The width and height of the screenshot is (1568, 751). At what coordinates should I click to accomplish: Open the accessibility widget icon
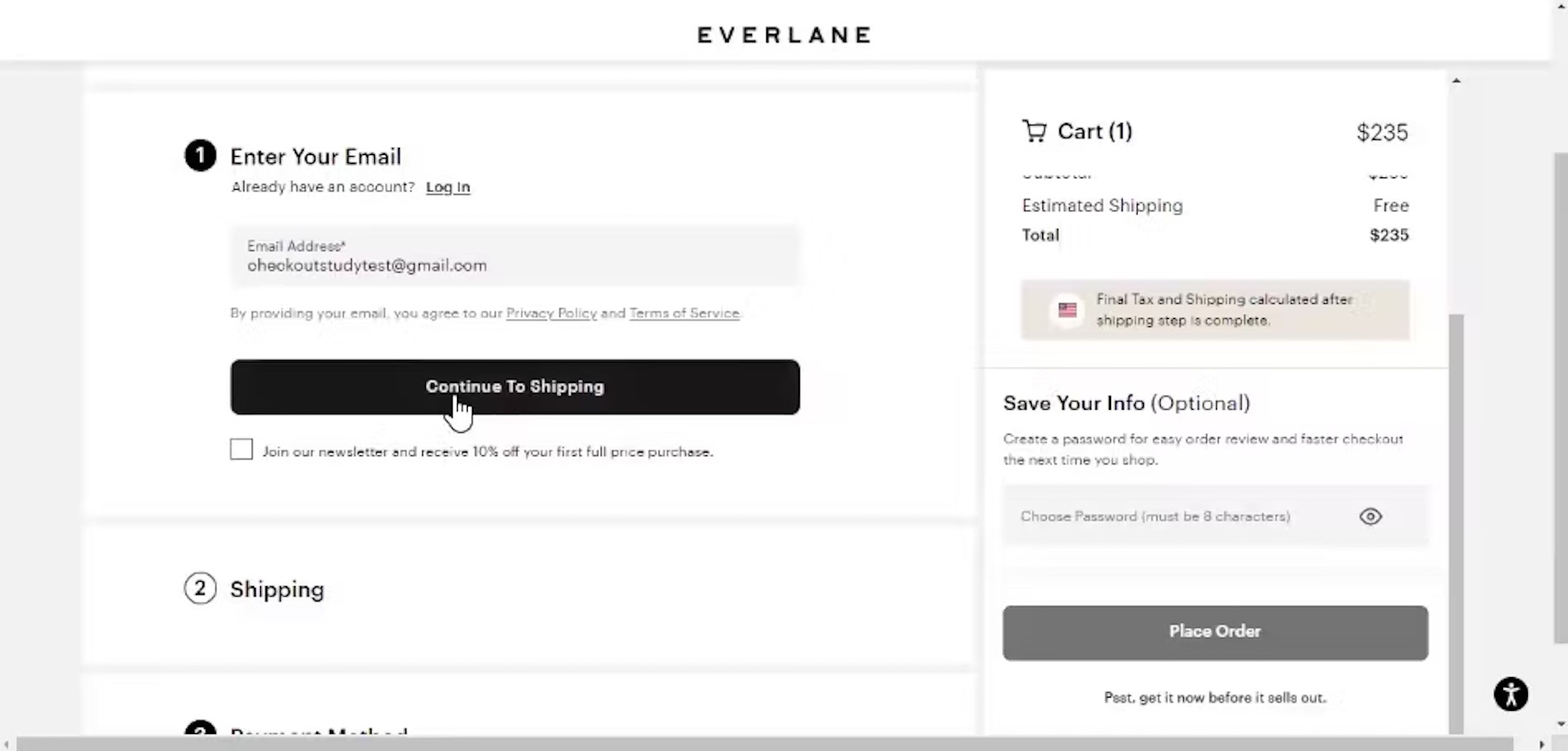pos(1510,694)
